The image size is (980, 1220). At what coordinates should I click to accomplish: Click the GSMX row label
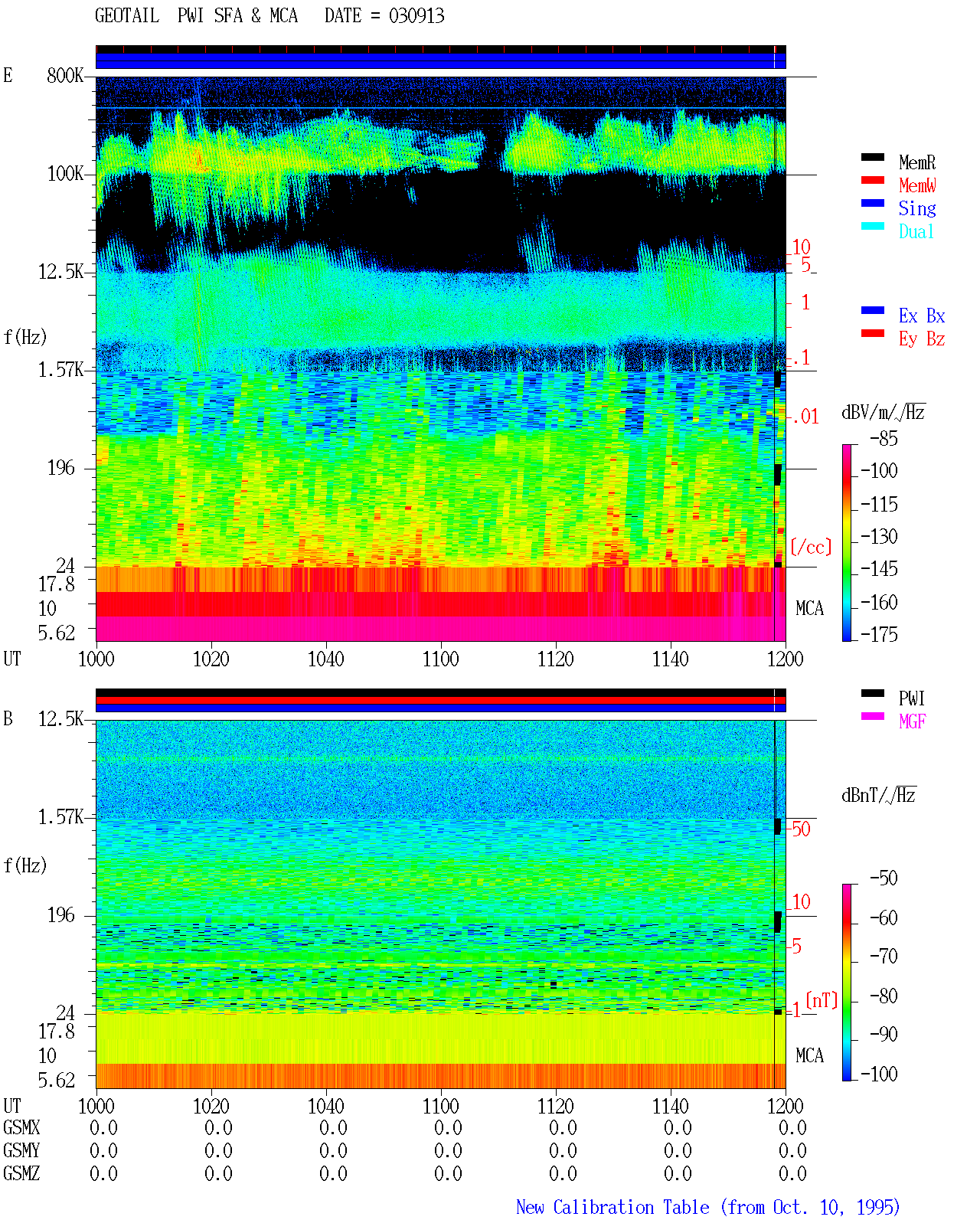tap(21, 1127)
